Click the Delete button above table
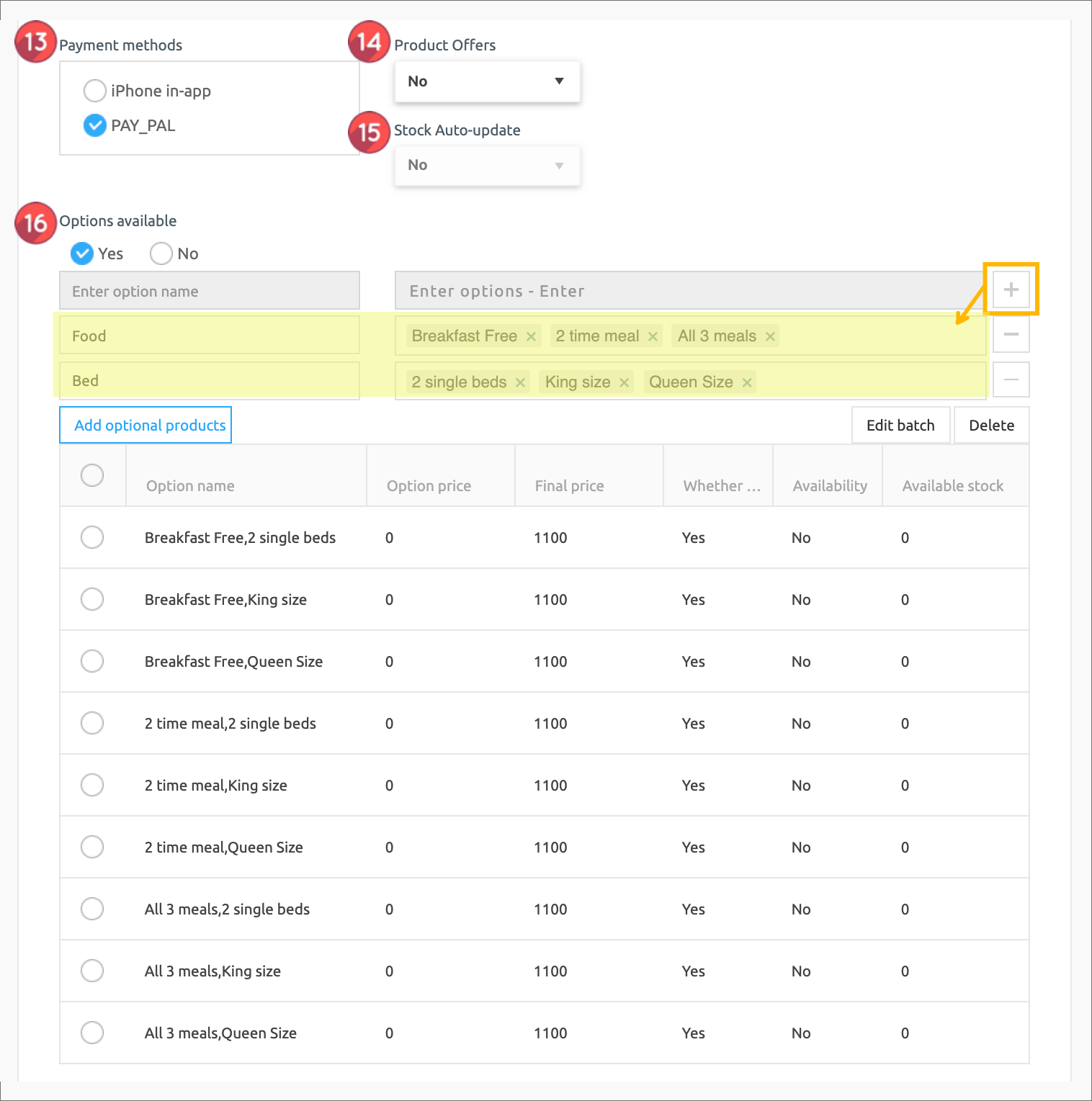The image size is (1092, 1101). click(991, 426)
